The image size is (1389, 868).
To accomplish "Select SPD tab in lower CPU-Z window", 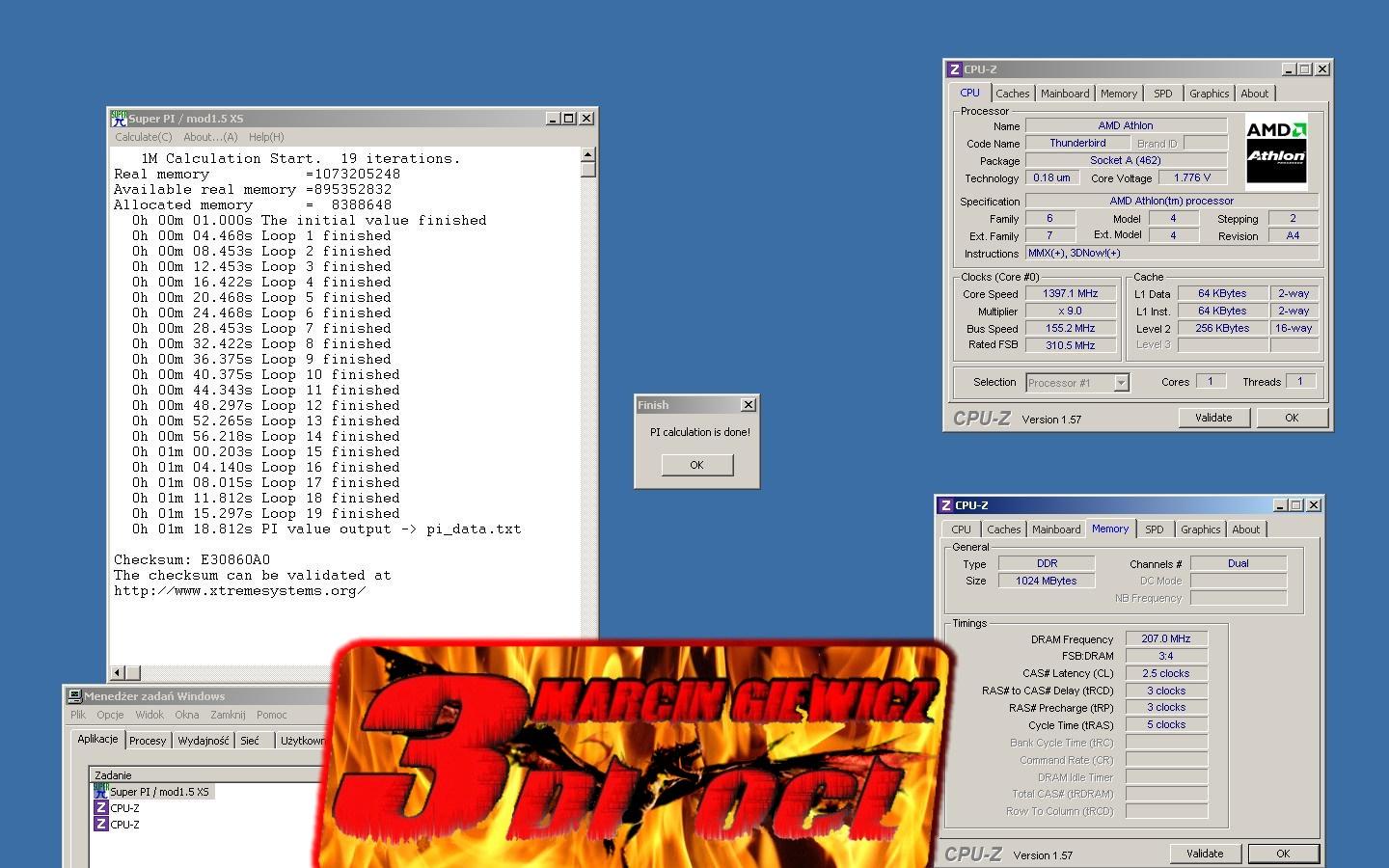I will (x=1154, y=529).
